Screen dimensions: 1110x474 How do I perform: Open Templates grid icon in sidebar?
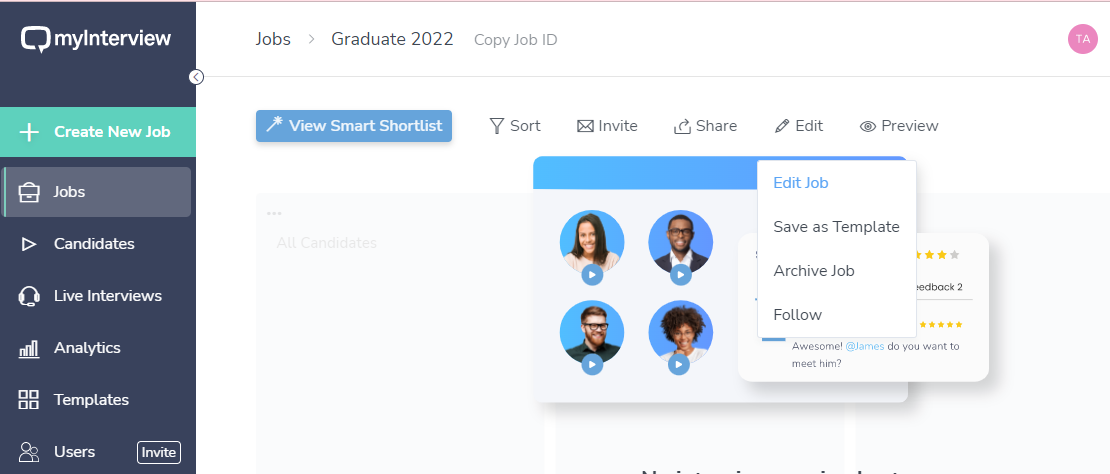(x=29, y=400)
